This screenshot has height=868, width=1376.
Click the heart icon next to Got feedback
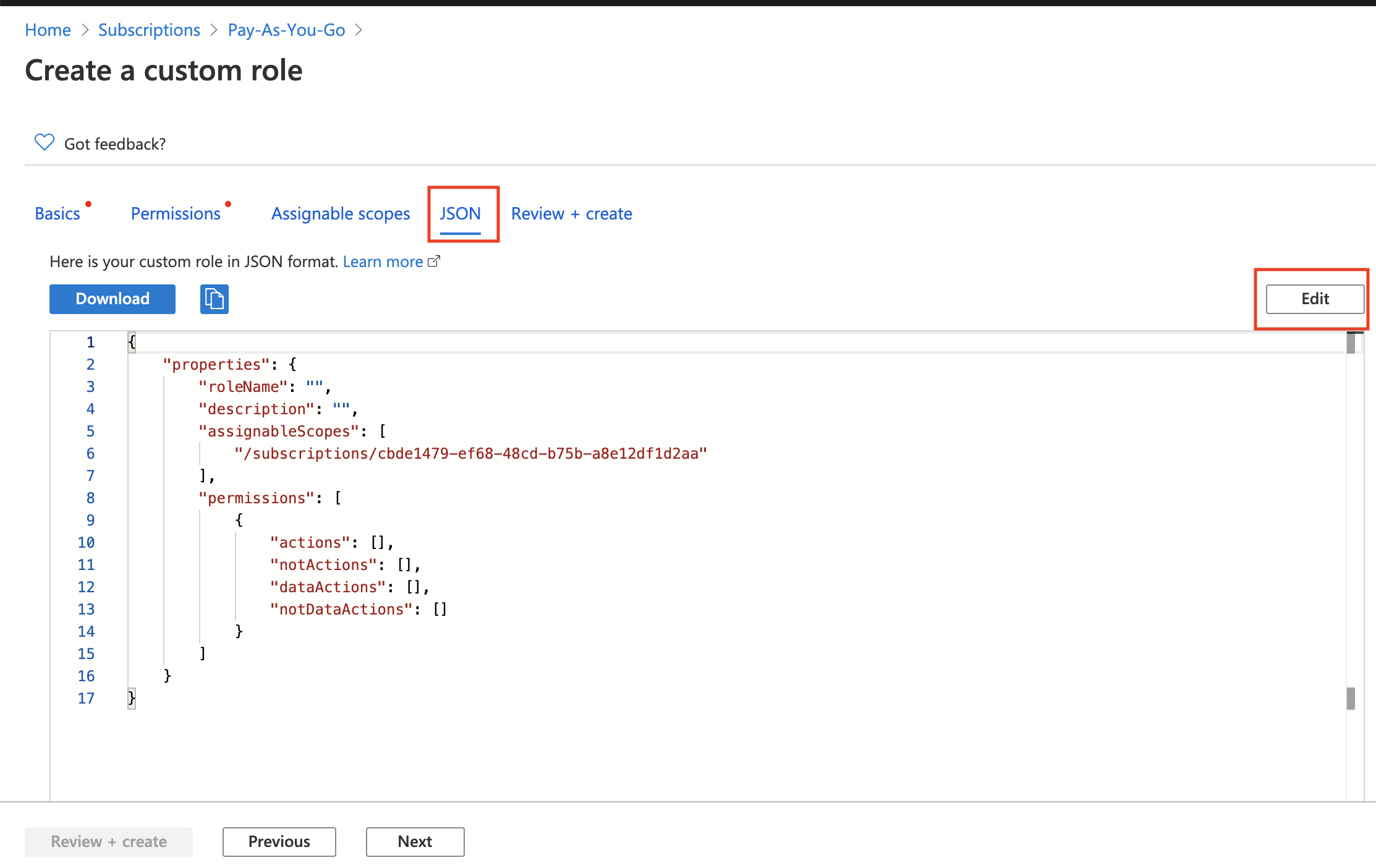coord(43,142)
